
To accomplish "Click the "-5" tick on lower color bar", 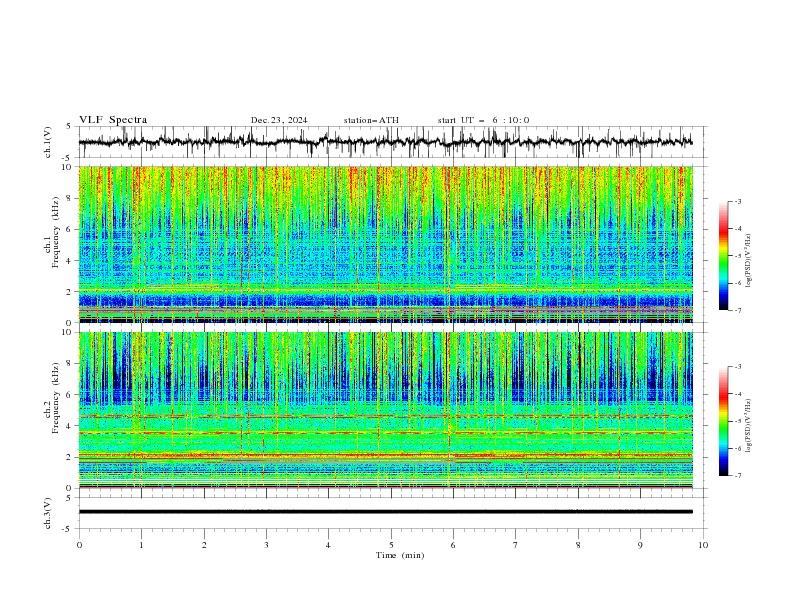I will (737, 421).
